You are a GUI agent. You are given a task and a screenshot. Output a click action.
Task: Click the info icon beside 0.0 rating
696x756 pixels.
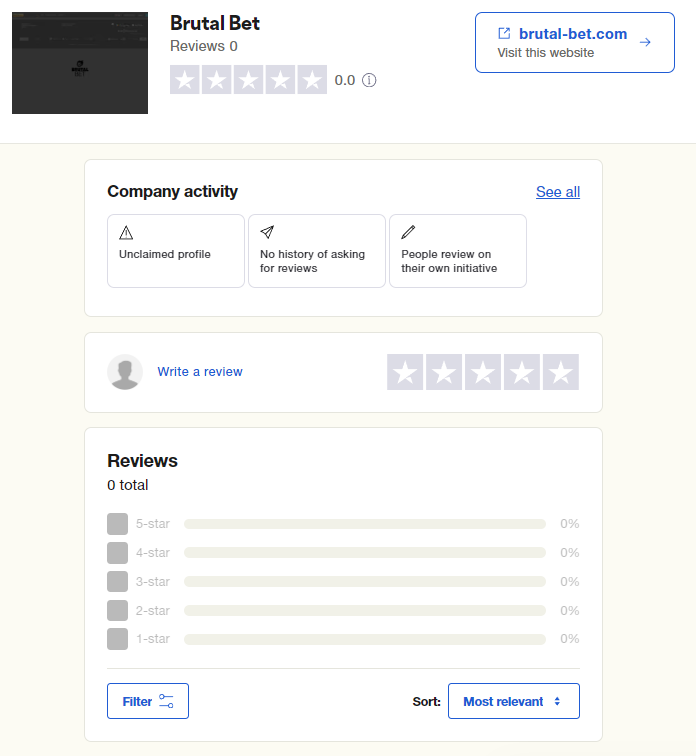[369, 80]
